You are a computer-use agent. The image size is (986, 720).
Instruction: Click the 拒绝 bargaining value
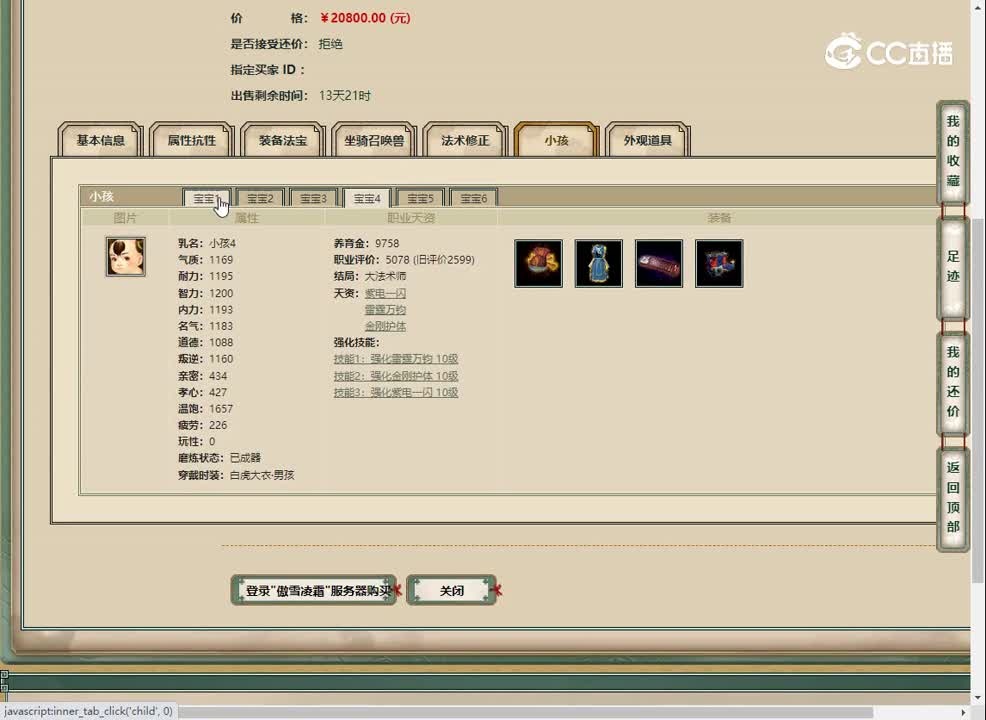click(331, 44)
